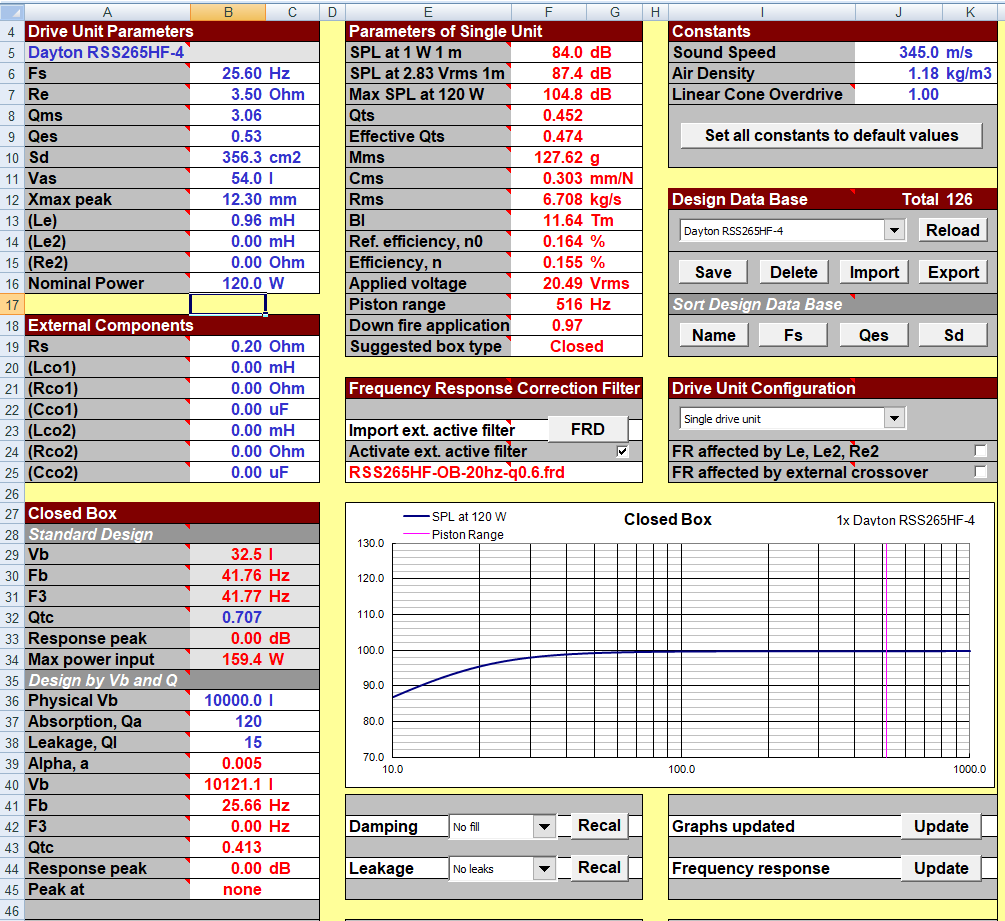Select Physical Vb 10000.0 cell
The height and width of the screenshot is (921, 1005).
click(228, 701)
